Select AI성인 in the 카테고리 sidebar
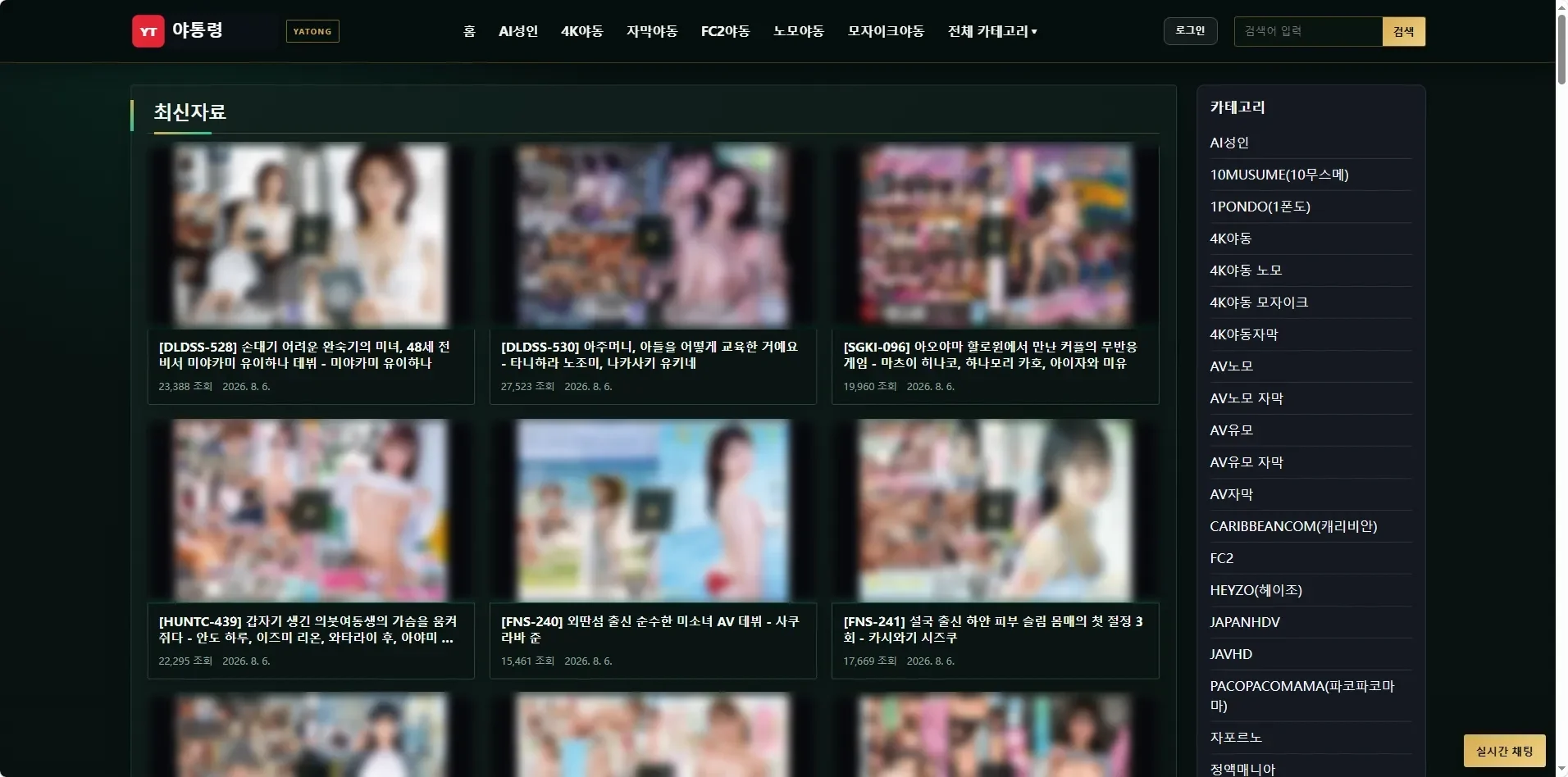This screenshot has width=1568, height=777. pos(1229,143)
